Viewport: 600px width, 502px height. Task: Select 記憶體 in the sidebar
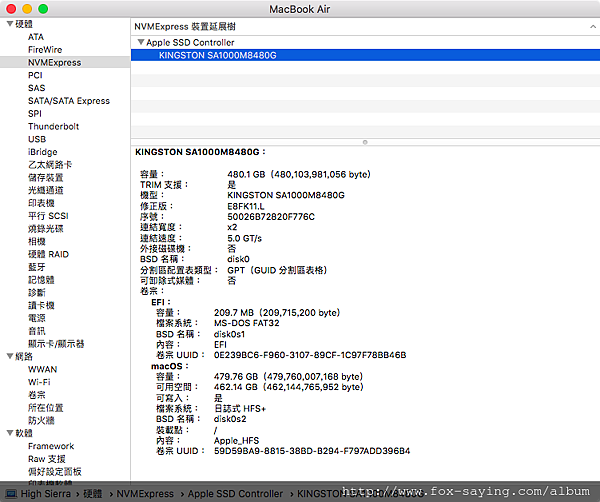click(41, 280)
